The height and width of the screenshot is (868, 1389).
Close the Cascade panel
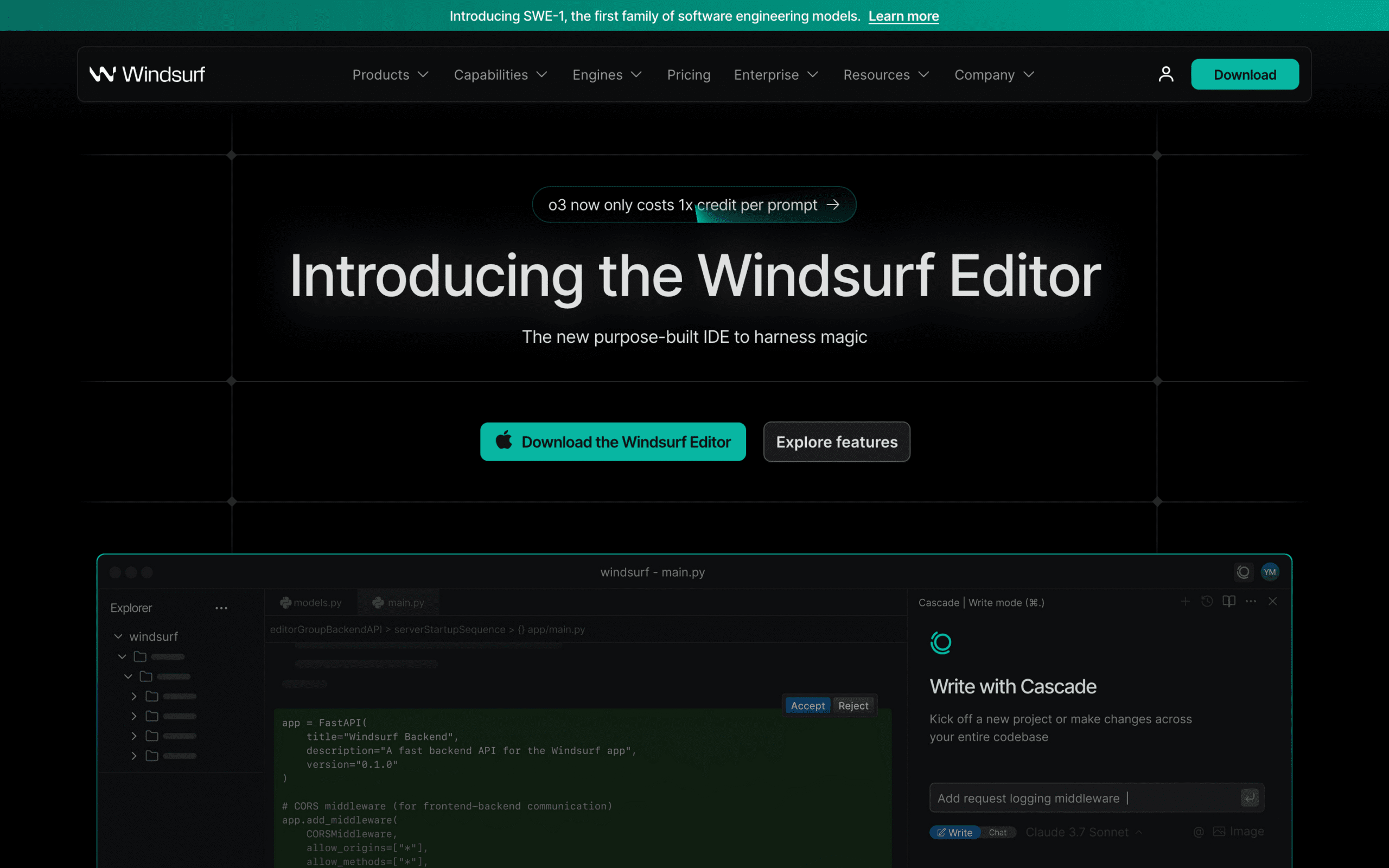point(1272,601)
